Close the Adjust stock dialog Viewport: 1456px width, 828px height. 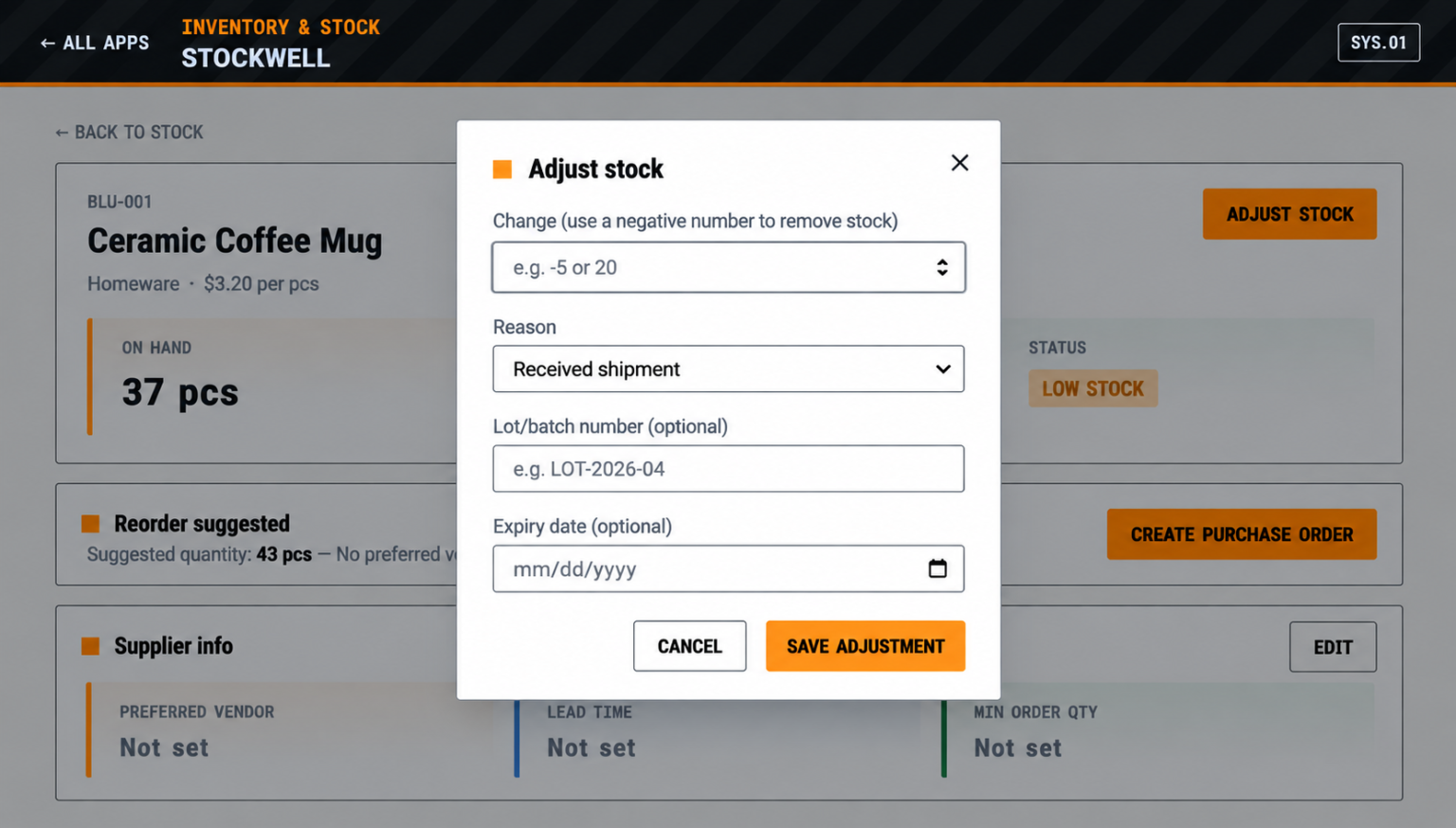coord(959,163)
